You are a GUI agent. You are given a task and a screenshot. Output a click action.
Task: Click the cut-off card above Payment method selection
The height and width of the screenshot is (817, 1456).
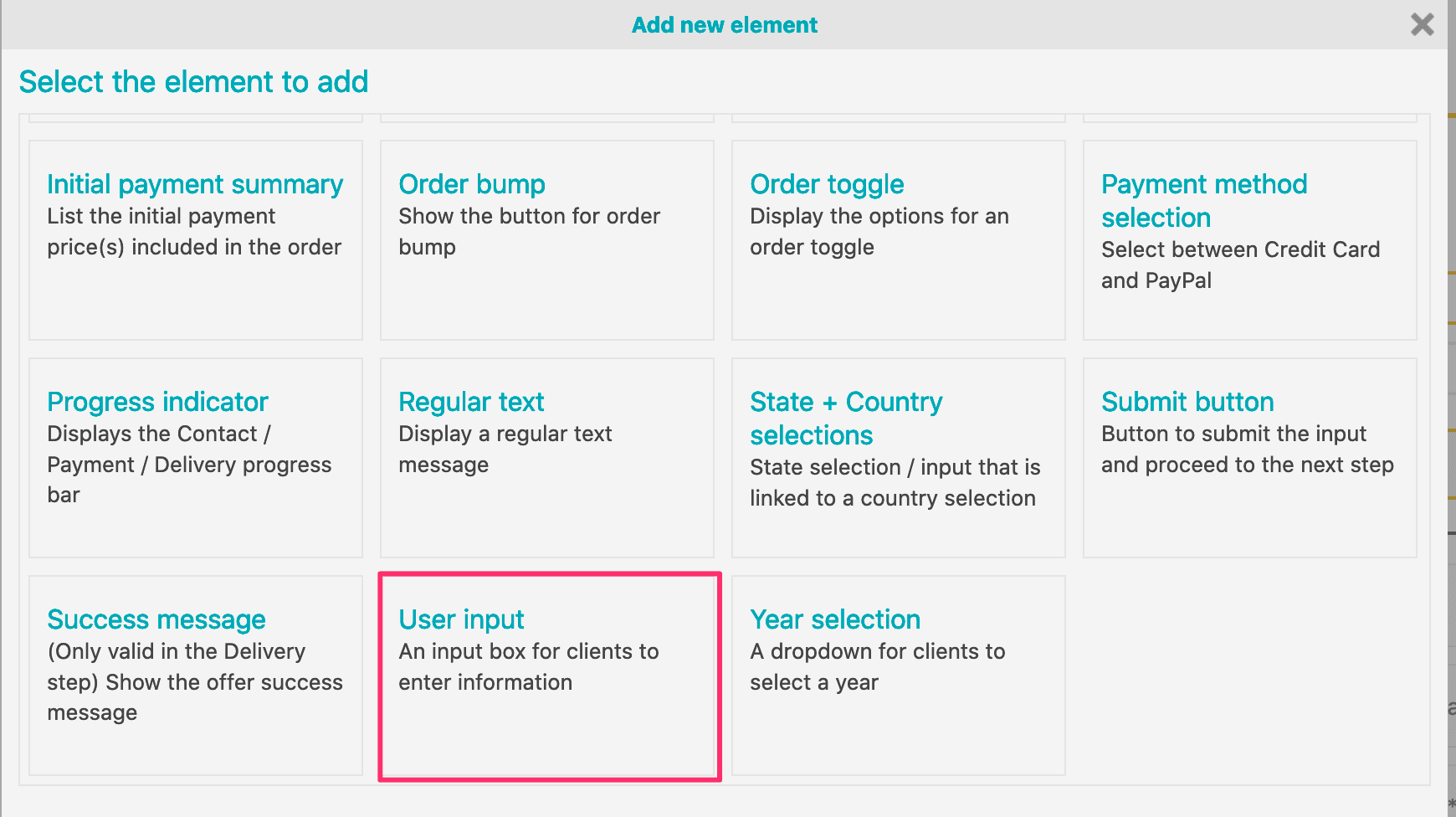[x=1248, y=116]
